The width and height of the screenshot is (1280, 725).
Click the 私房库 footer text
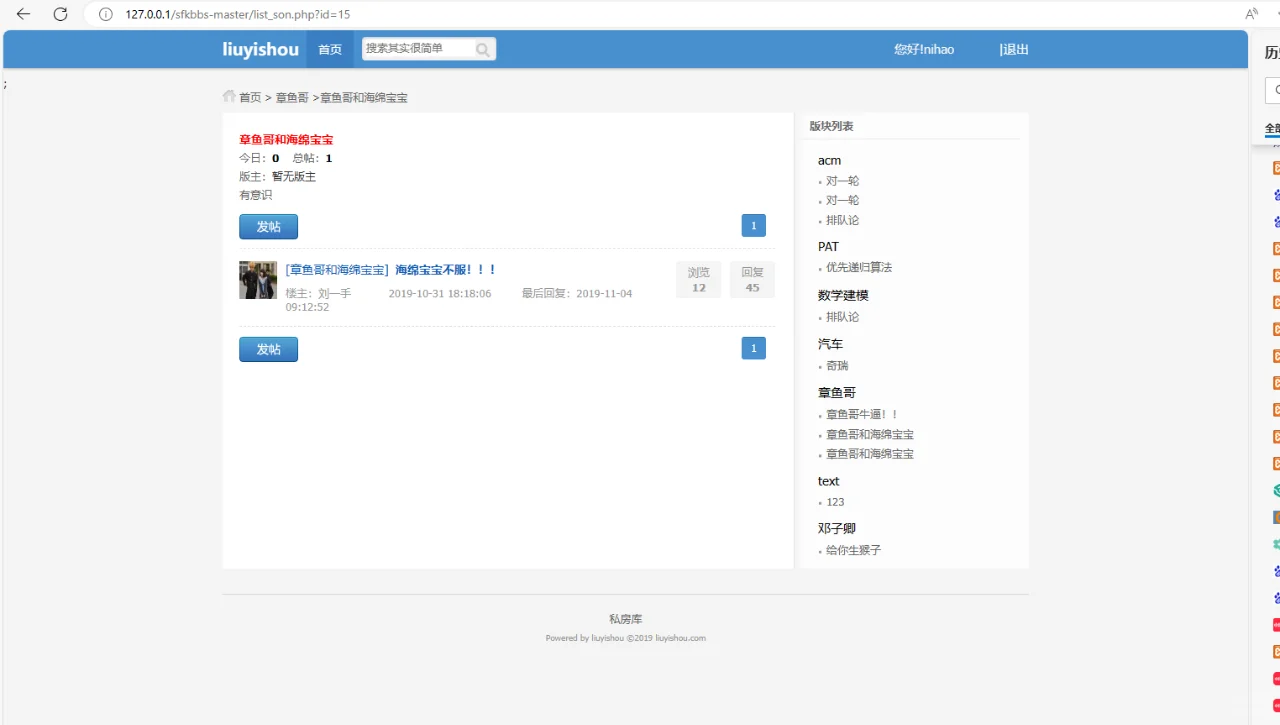tap(625, 619)
